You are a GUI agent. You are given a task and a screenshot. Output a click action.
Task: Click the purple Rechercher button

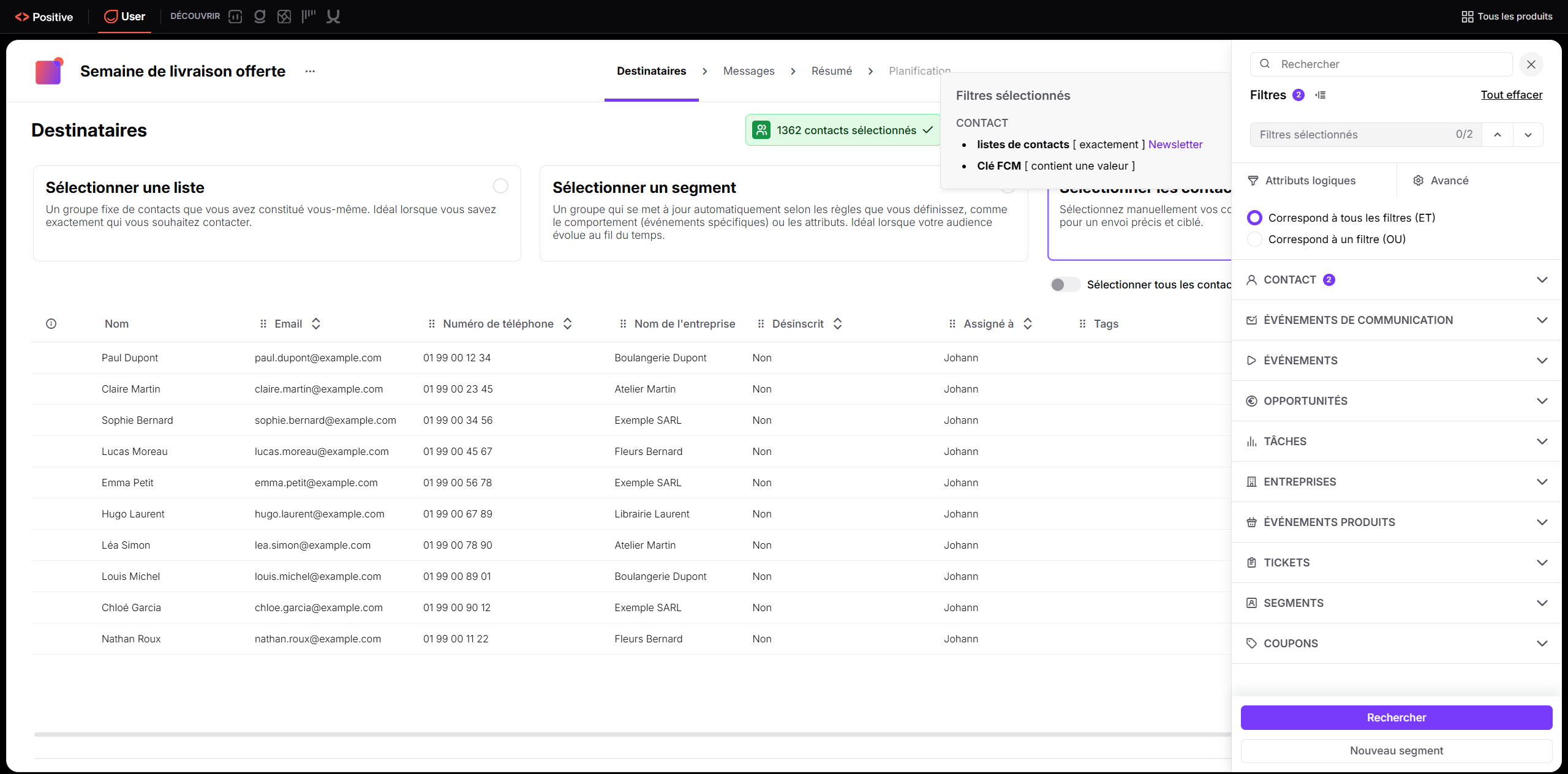1396,718
